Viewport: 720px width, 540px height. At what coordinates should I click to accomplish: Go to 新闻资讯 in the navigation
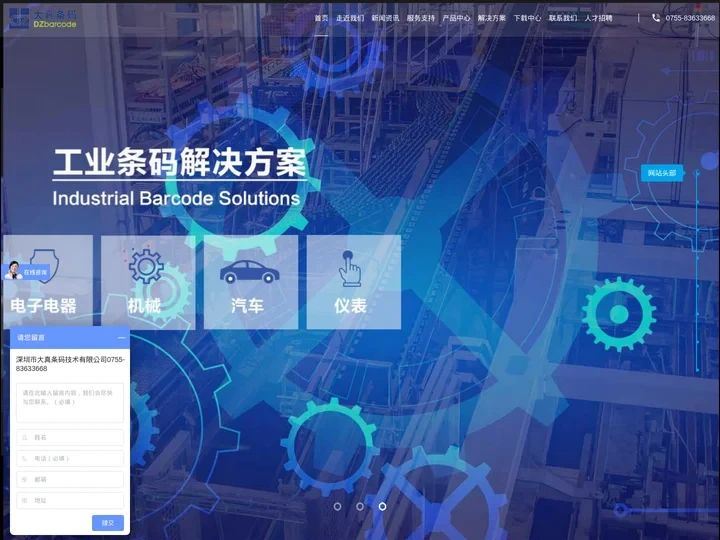pyautogui.click(x=385, y=18)
